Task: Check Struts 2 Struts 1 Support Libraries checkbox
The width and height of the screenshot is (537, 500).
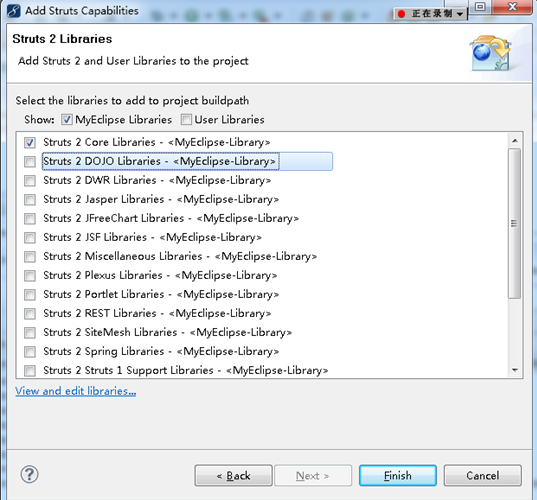Action: (x=30, y=371)
